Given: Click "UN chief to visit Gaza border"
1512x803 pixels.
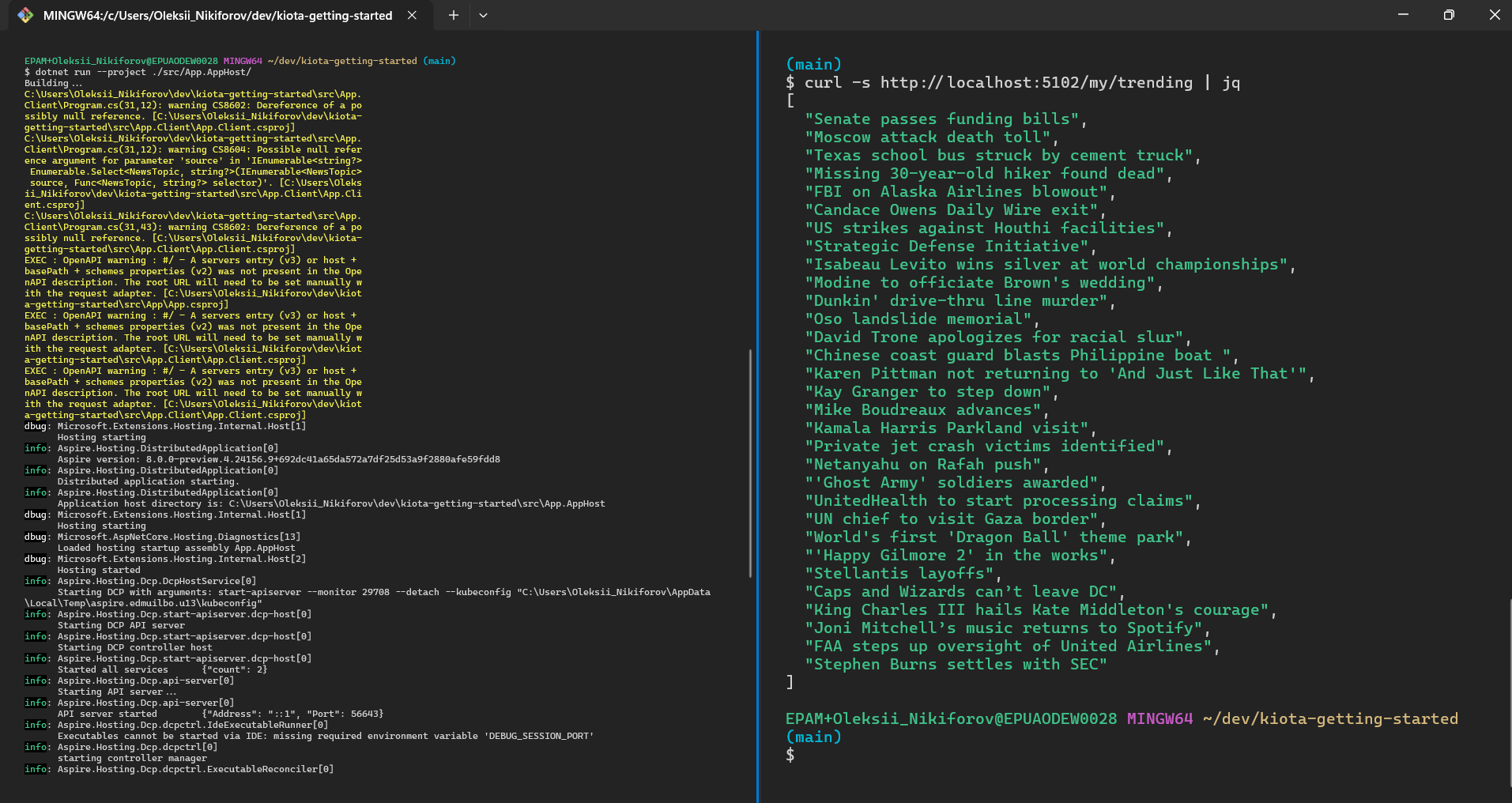Looking at the screenshot, I should coord(955,518).
